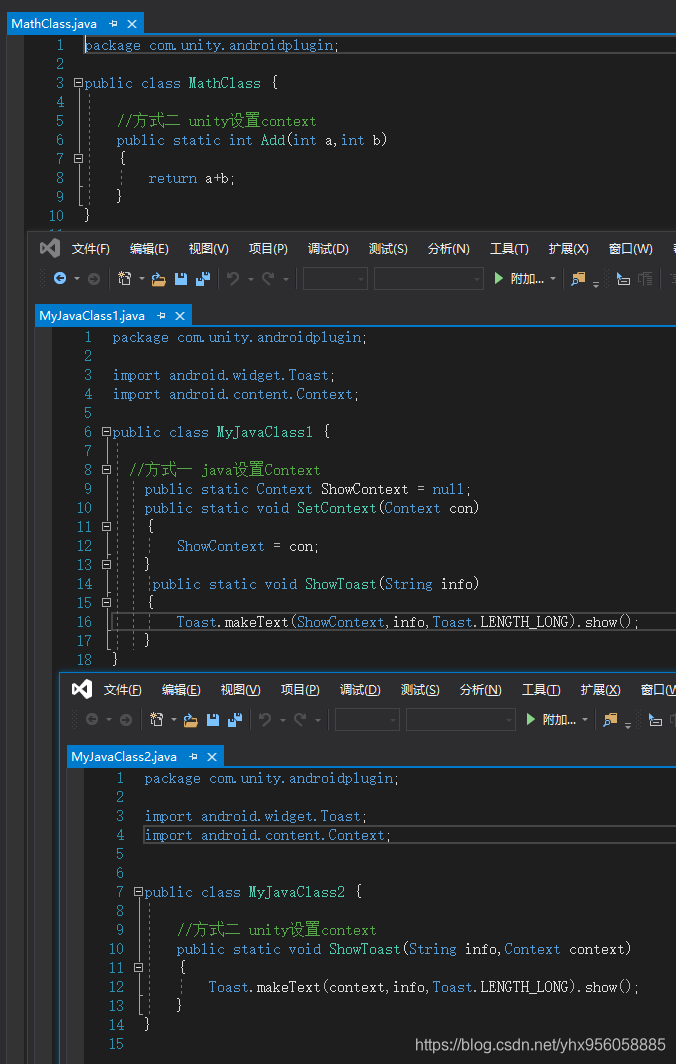
Task: Open solution configuration dropdown in MyJavaClass1 window
Action: point(335,278)
